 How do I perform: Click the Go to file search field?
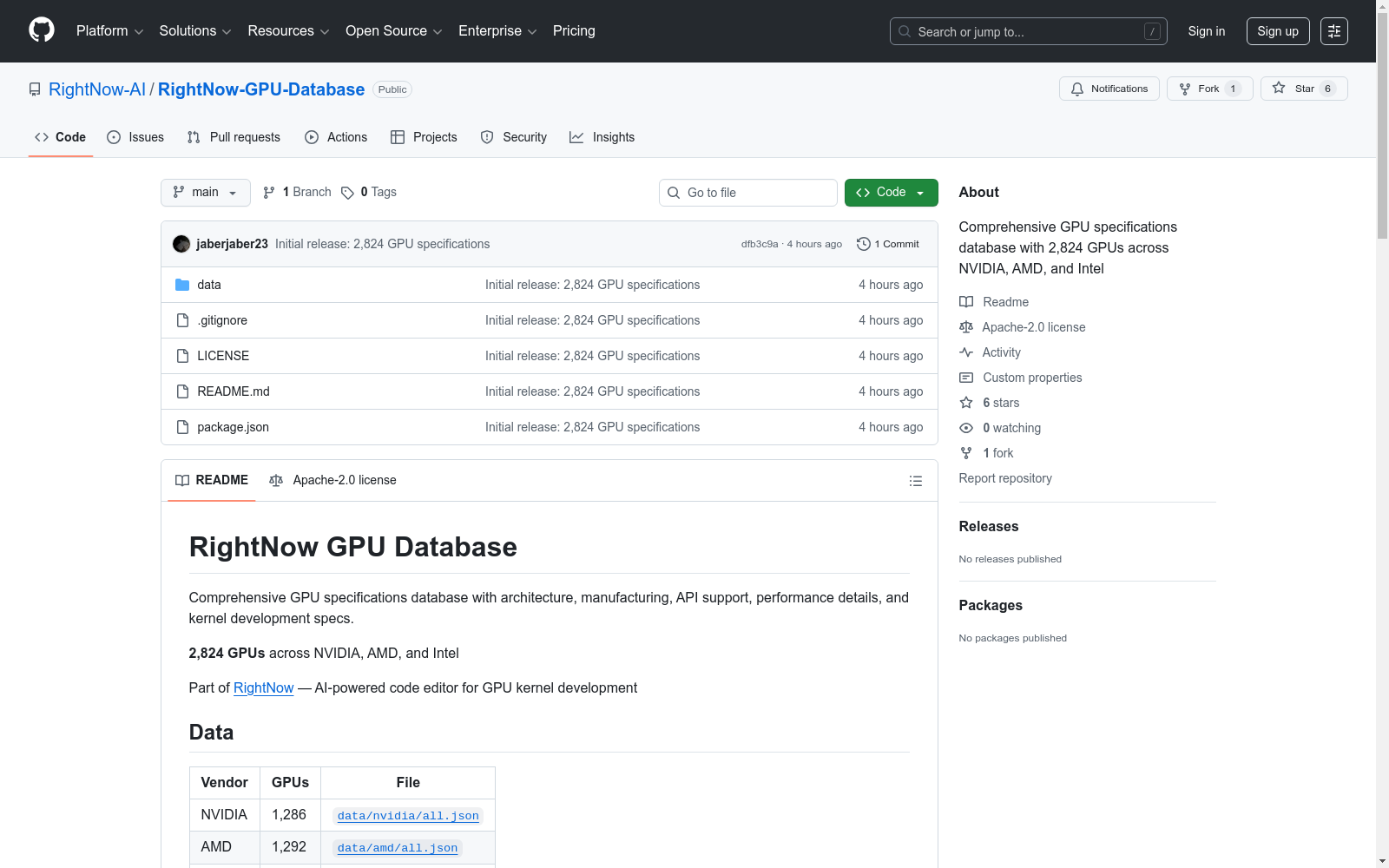[748, 193]
